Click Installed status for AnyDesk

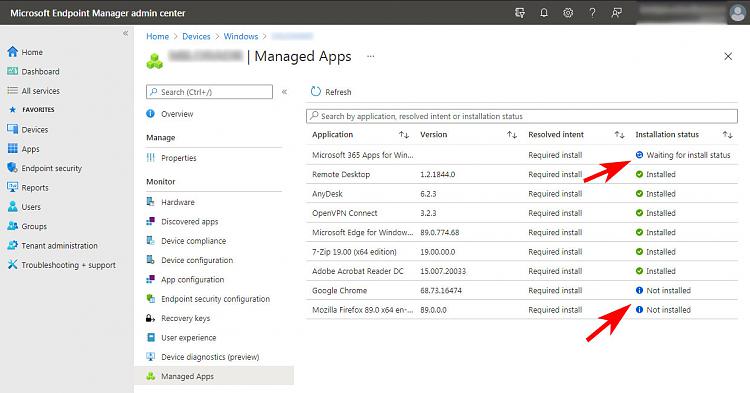pyautogui.click(x=661, y=194)
